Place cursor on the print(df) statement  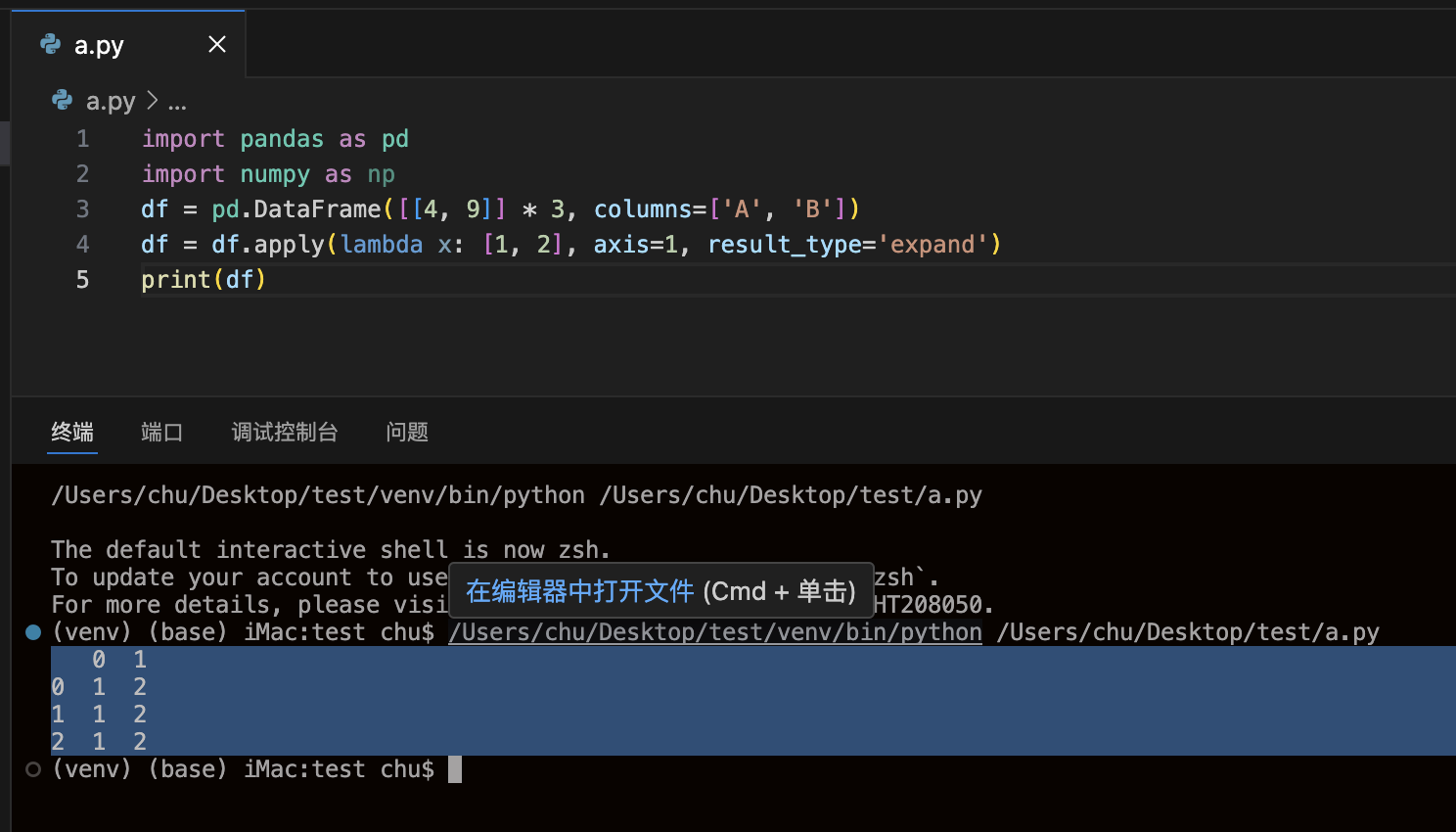pyautogui.click(x=204, y=280)
